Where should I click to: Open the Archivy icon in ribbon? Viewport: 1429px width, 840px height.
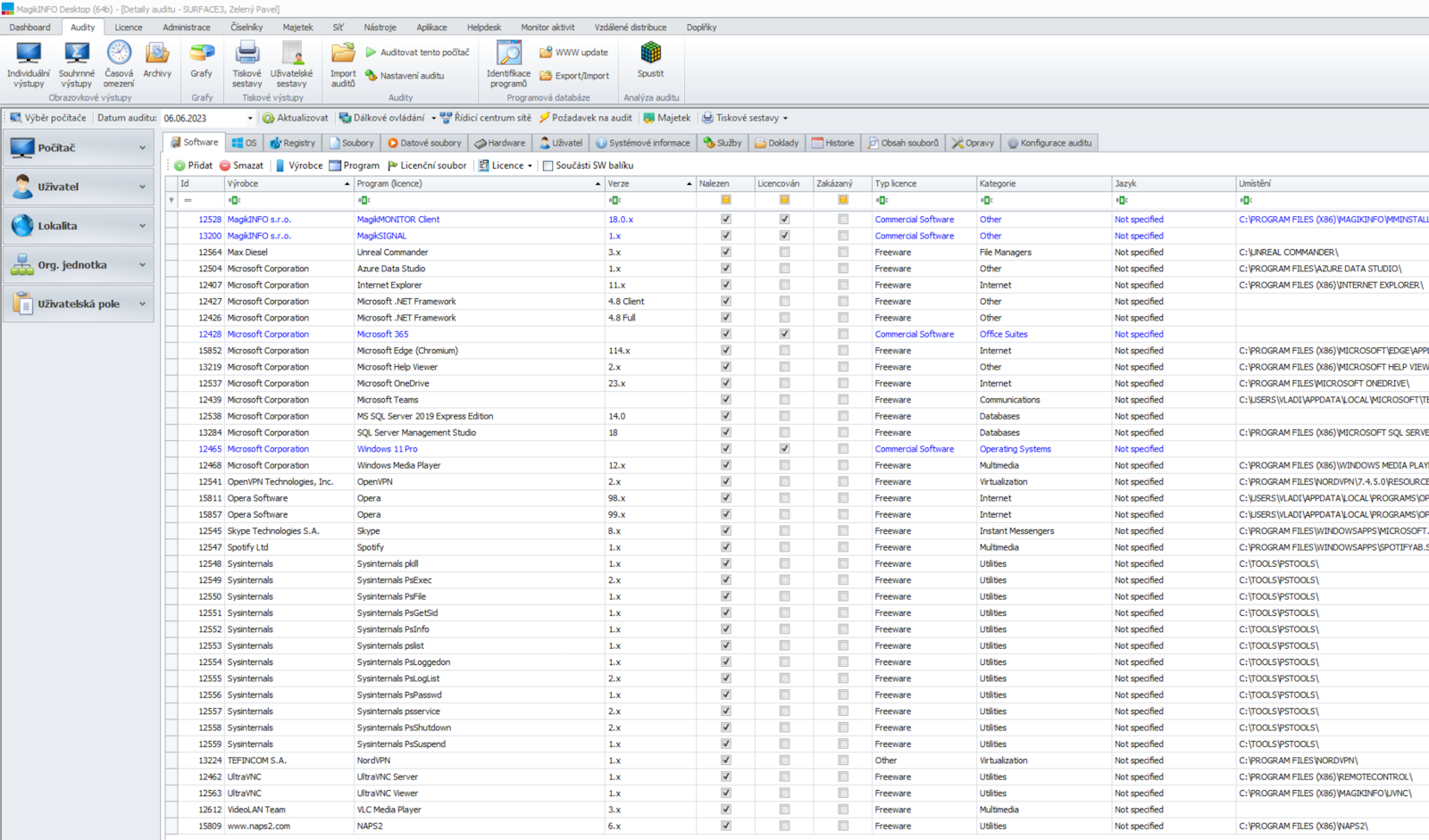157,54
